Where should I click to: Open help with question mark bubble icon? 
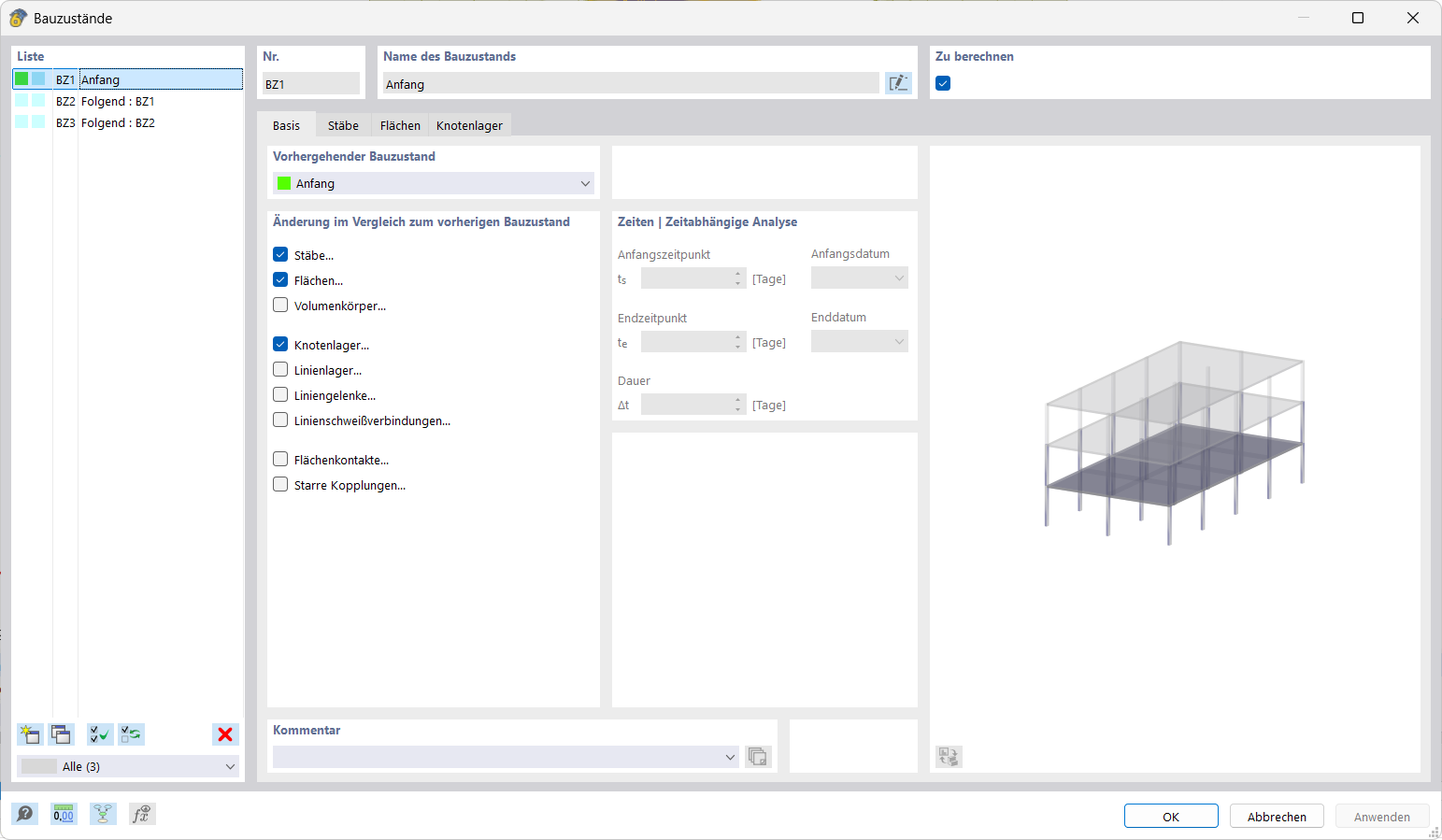click(24, 813)
